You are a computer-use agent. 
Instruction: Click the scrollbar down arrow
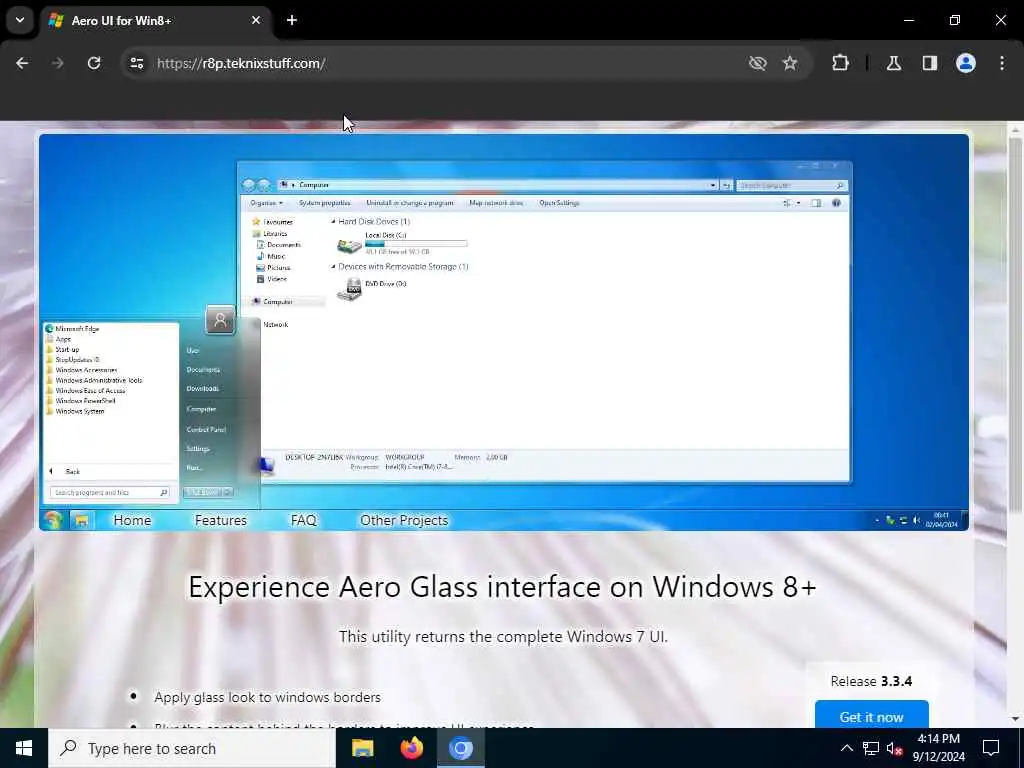click(x=1015, y=719)
